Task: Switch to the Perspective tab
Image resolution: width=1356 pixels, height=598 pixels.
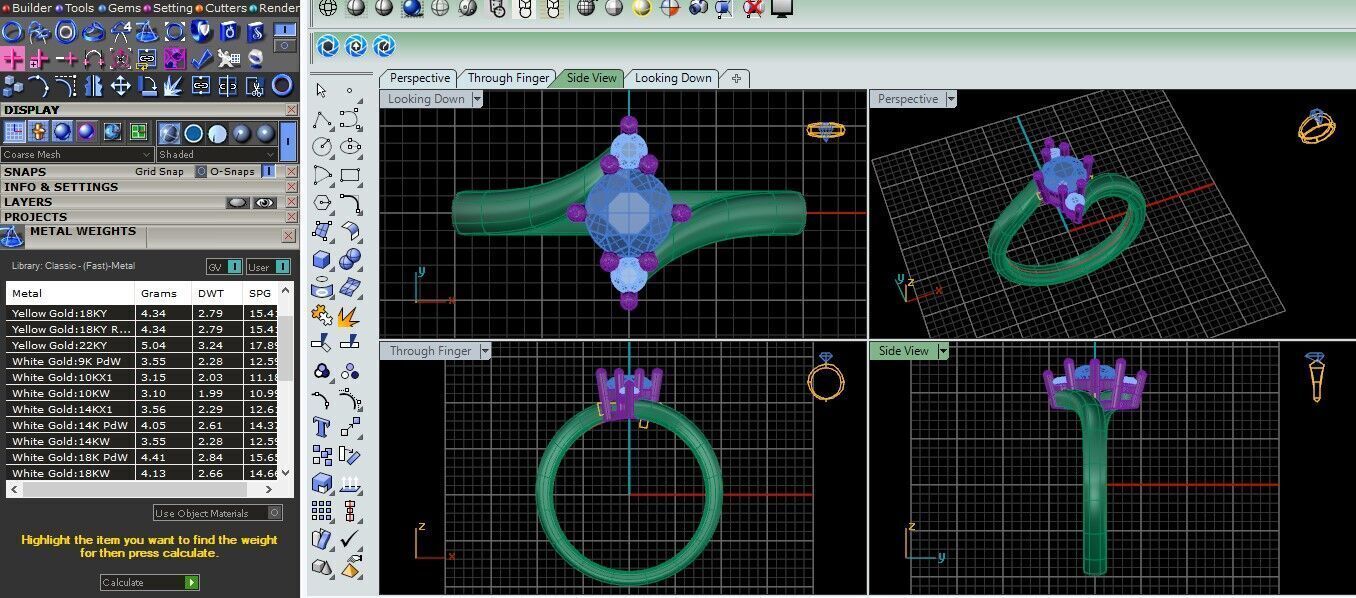Action: pyautogui.click(x=419, y=78)
